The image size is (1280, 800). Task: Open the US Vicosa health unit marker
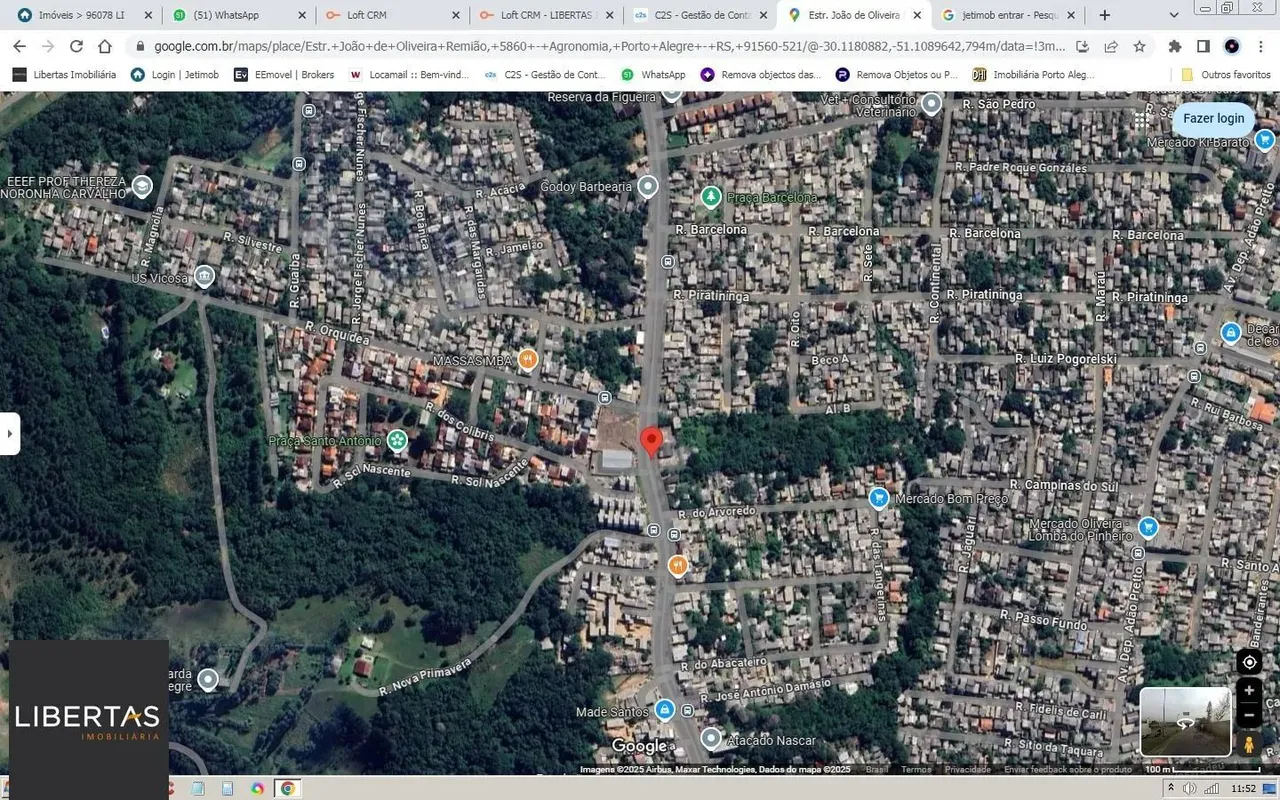click(204, 276)
